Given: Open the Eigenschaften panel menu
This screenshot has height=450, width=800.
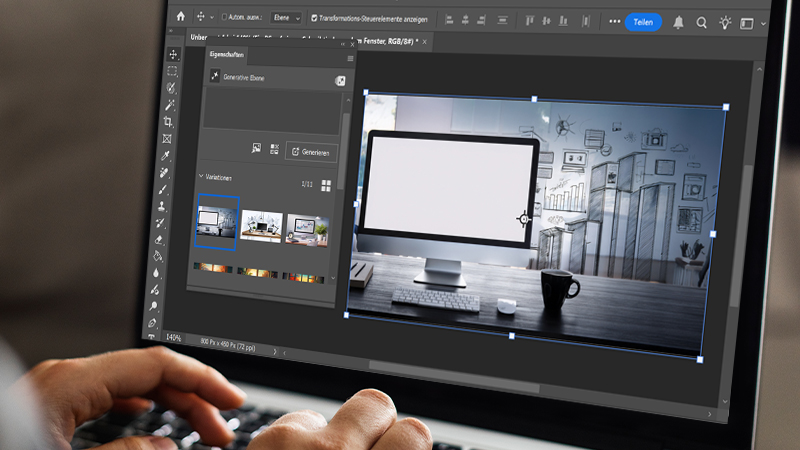Looking at the screenshot, I should (x=350, y=59).
